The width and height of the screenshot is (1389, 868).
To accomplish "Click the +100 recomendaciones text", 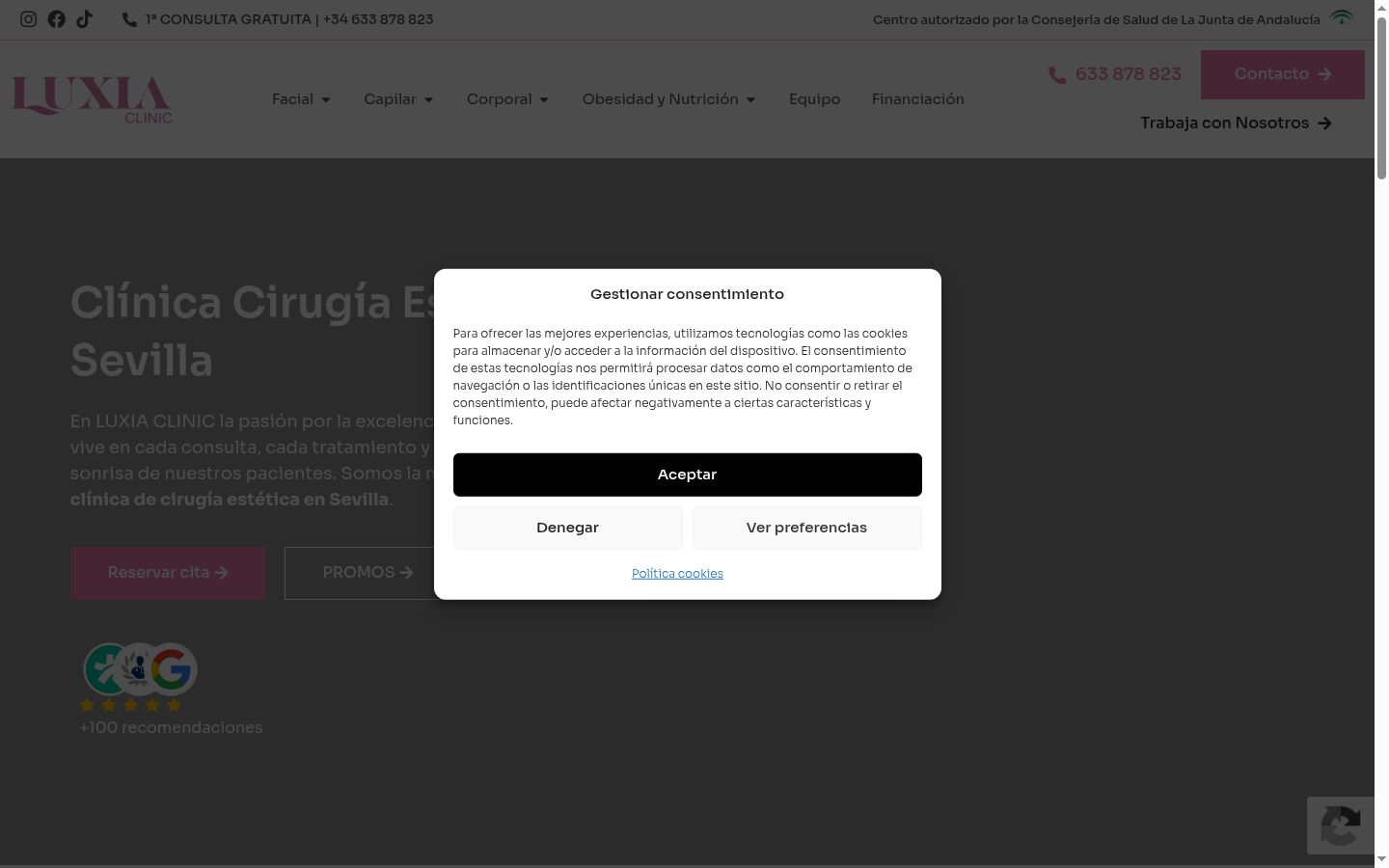I will point(171,728).
